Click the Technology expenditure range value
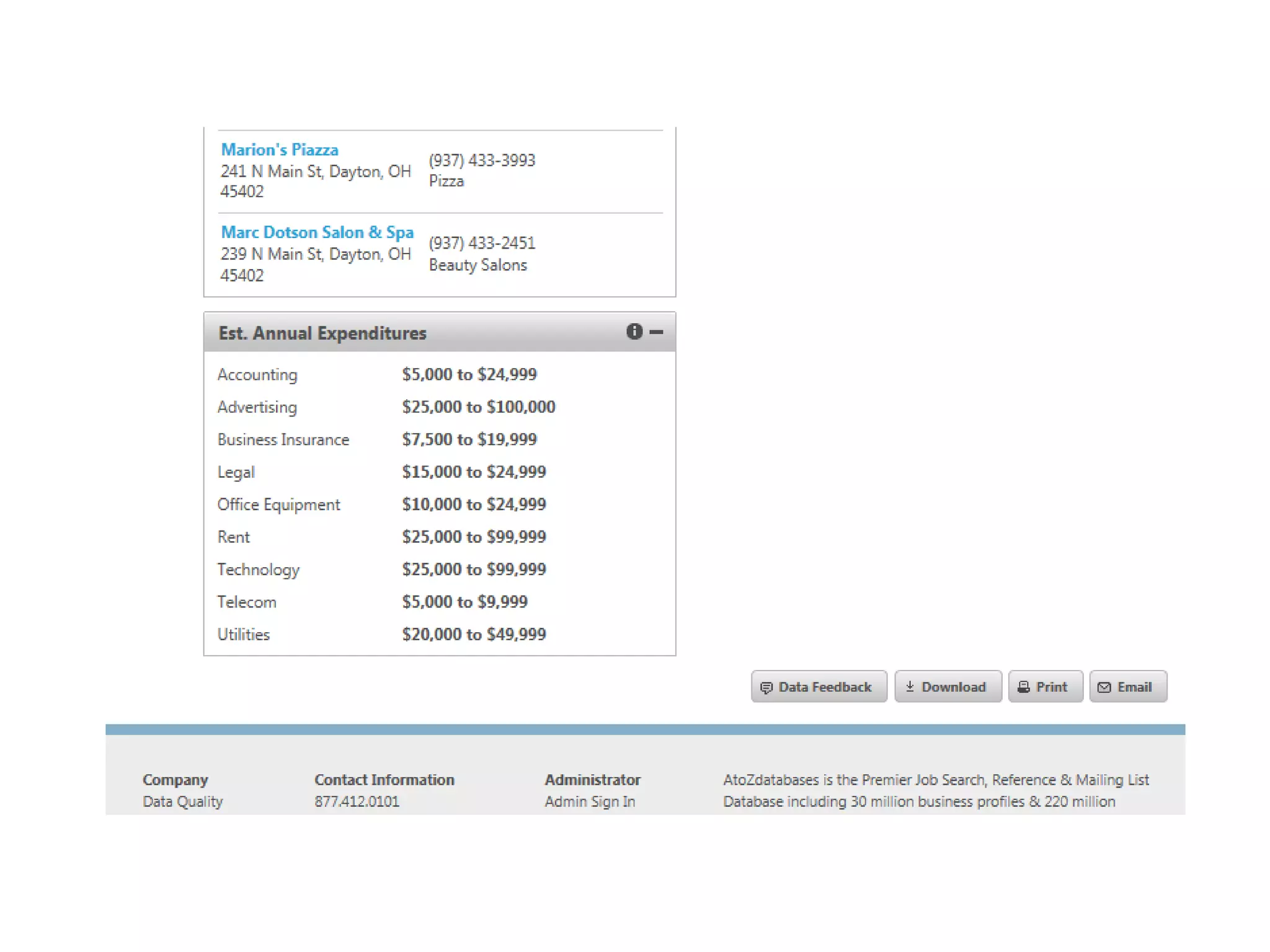Image resolution: width=1270 pixels, height=952 pixels. coord(474,569)
